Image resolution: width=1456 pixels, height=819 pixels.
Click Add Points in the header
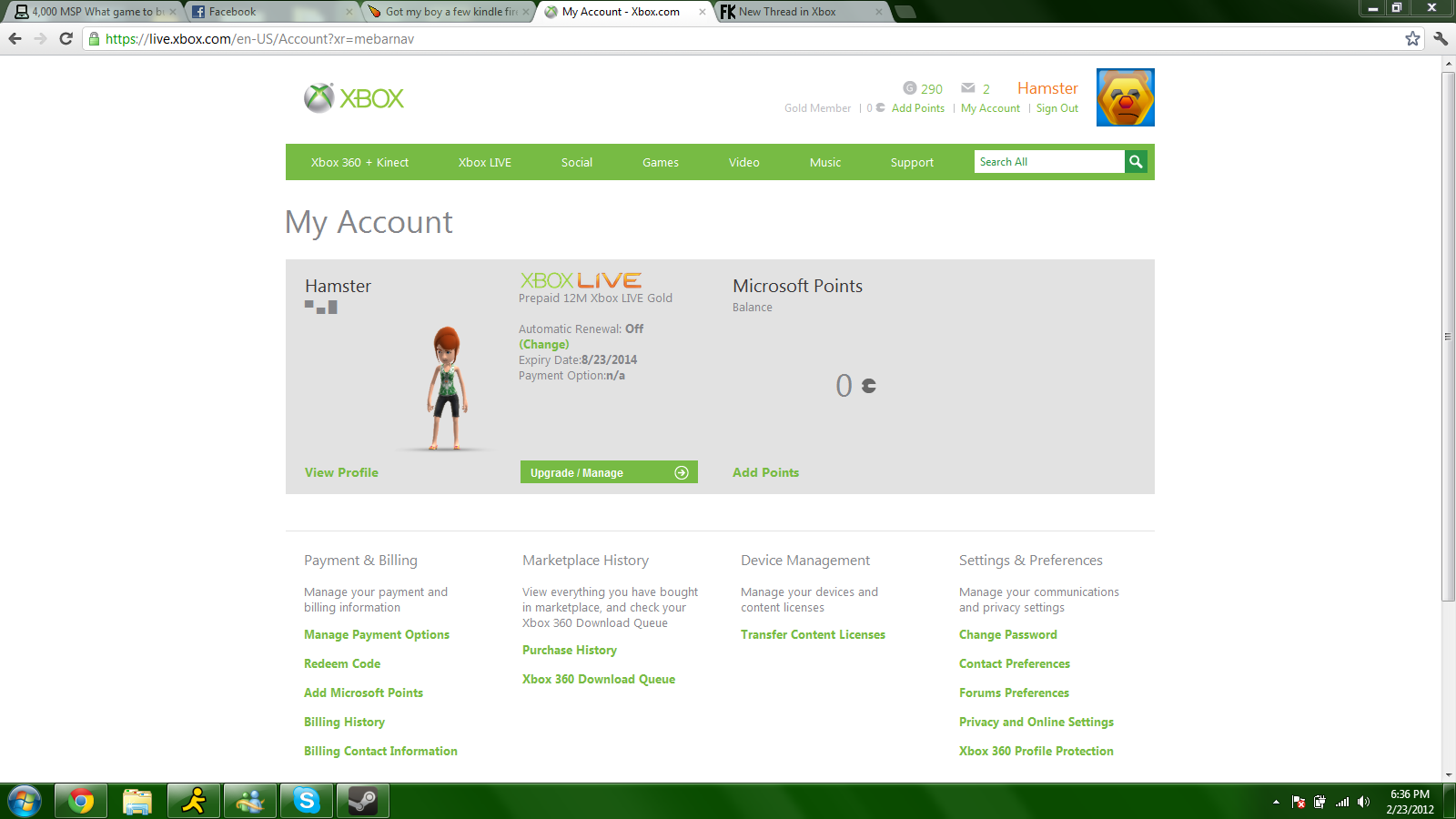tap(918, 108)
